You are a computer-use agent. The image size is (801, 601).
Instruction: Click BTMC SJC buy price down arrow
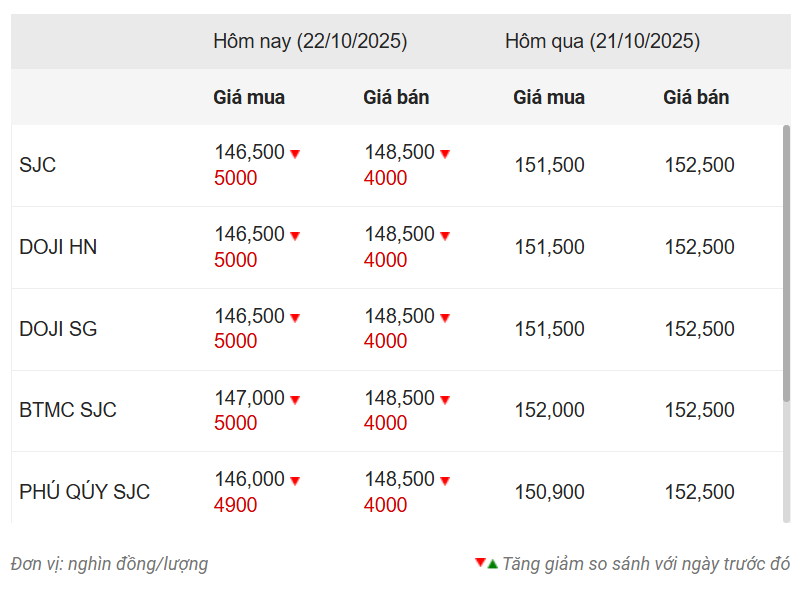coord(295,400)
